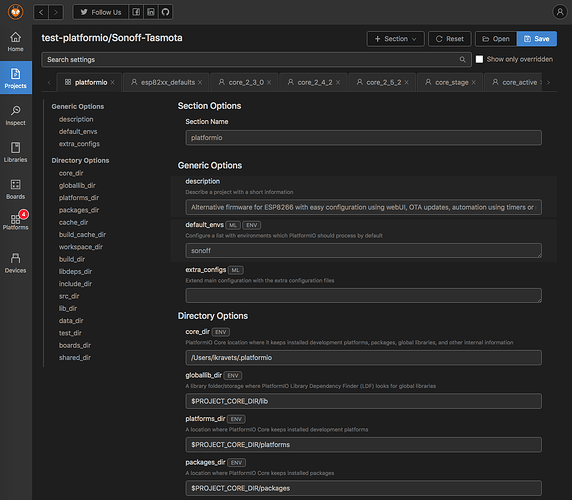572x500 pixels.
Task: Click the default_envs sonoff field
Action: pos(363,251)
